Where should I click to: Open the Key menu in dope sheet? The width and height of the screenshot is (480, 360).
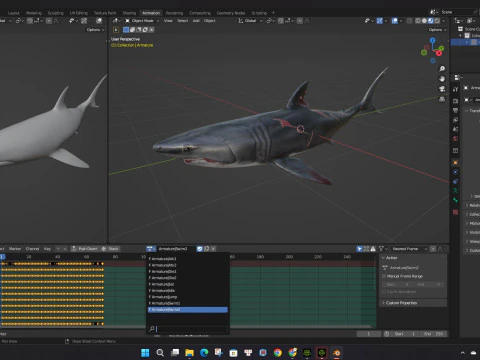pos(47,249)
